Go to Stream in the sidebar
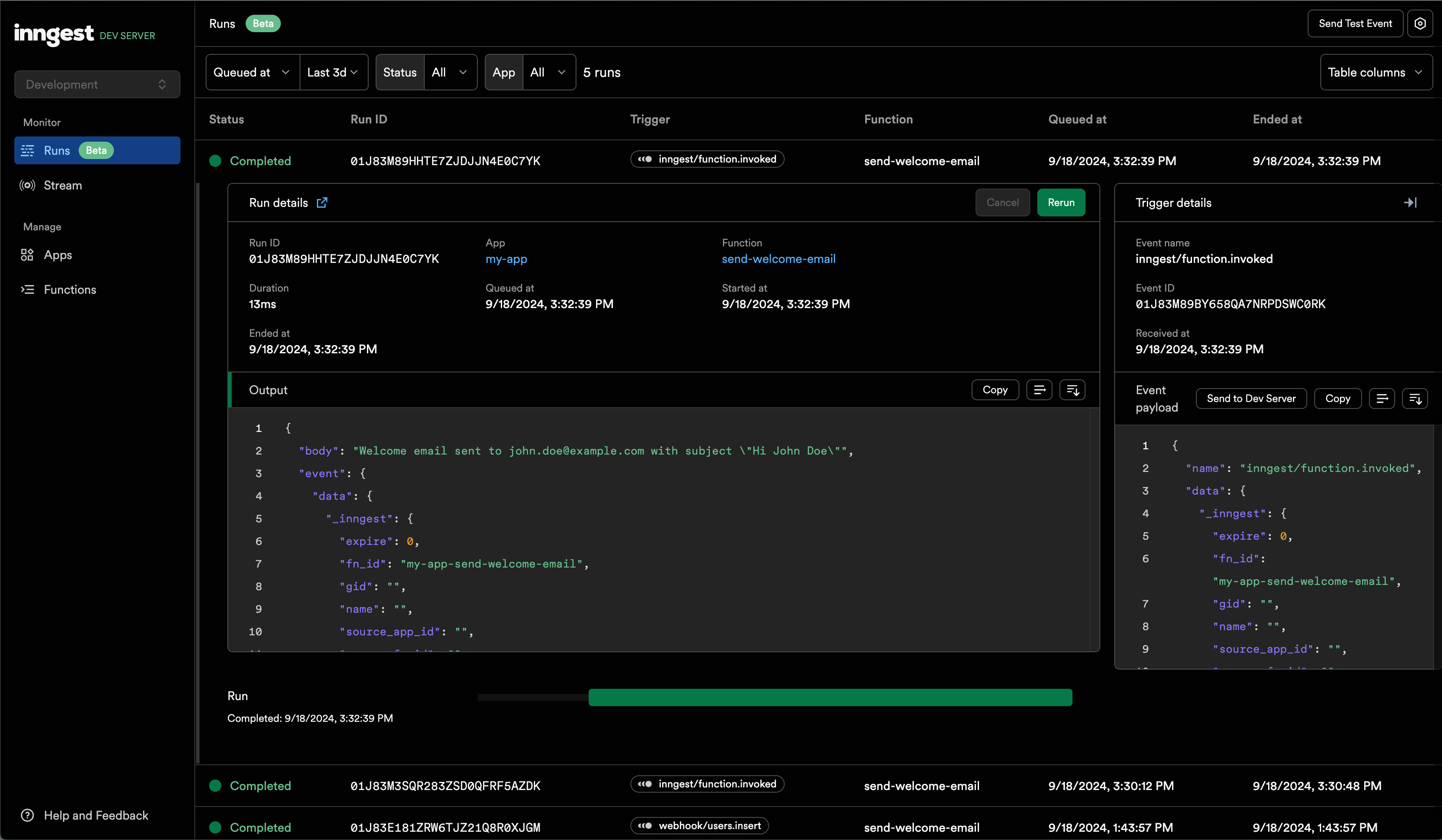 [x=63, y=185]
